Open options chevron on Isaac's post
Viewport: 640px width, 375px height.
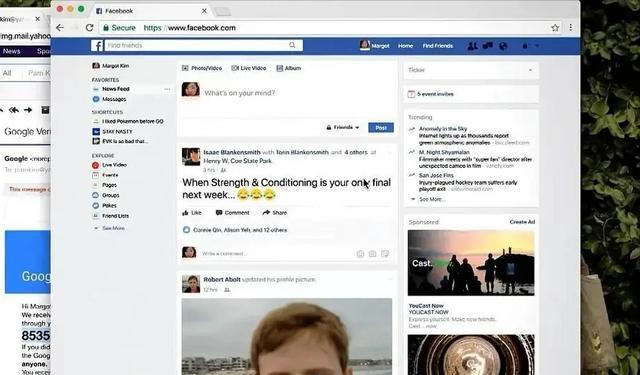click(x=390, y=153)
